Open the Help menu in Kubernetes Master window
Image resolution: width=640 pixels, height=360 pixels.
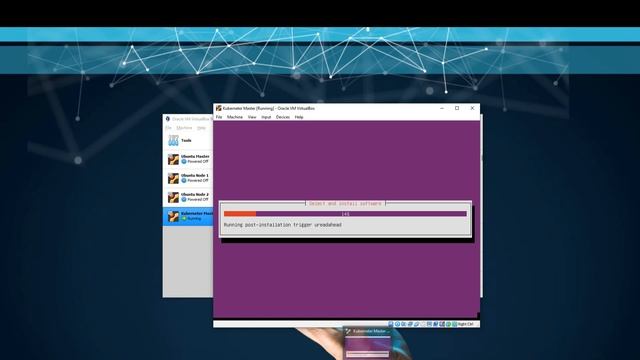[x=299, y=117]
